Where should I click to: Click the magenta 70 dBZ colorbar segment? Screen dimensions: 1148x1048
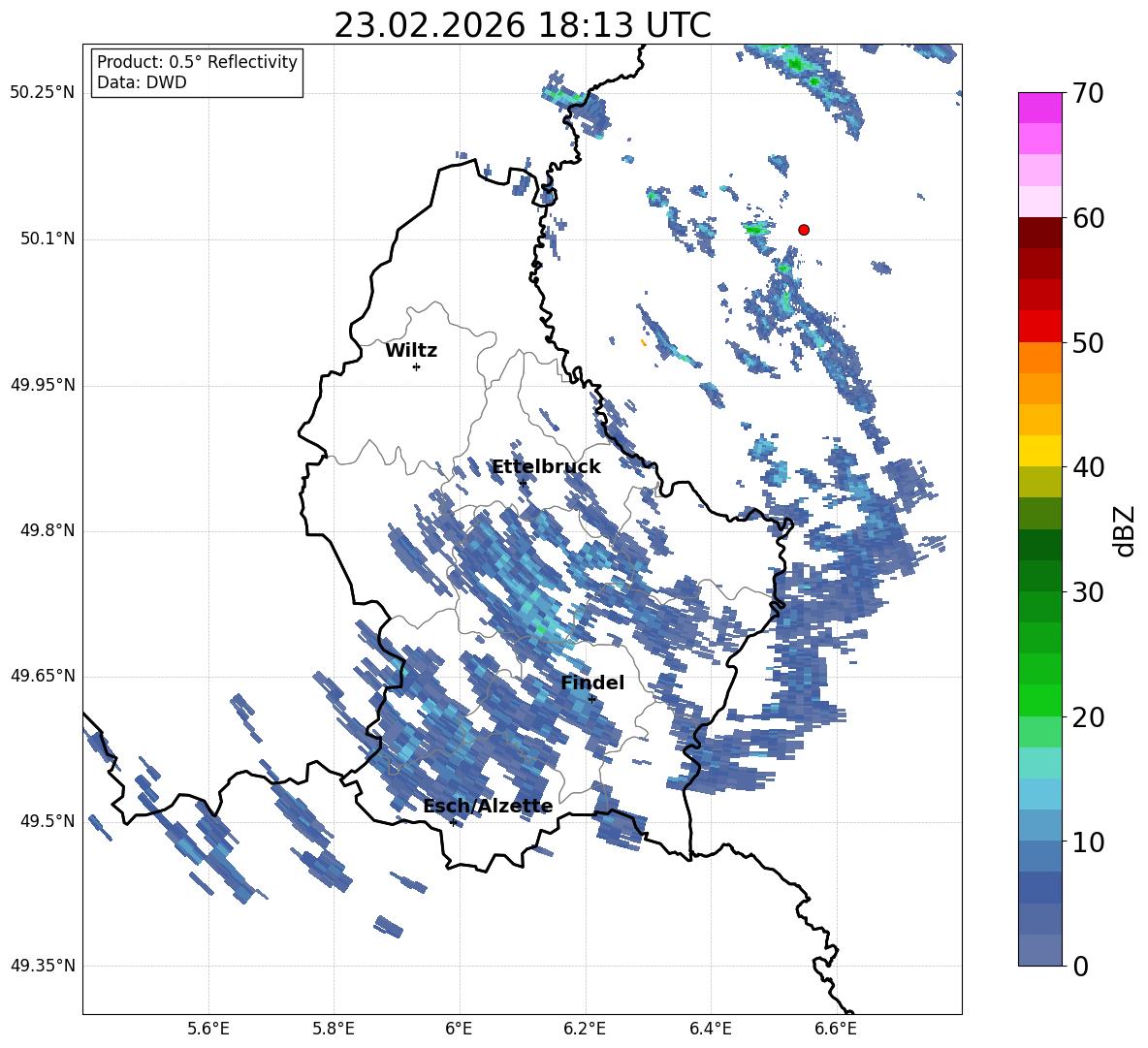pos(1040,109)
